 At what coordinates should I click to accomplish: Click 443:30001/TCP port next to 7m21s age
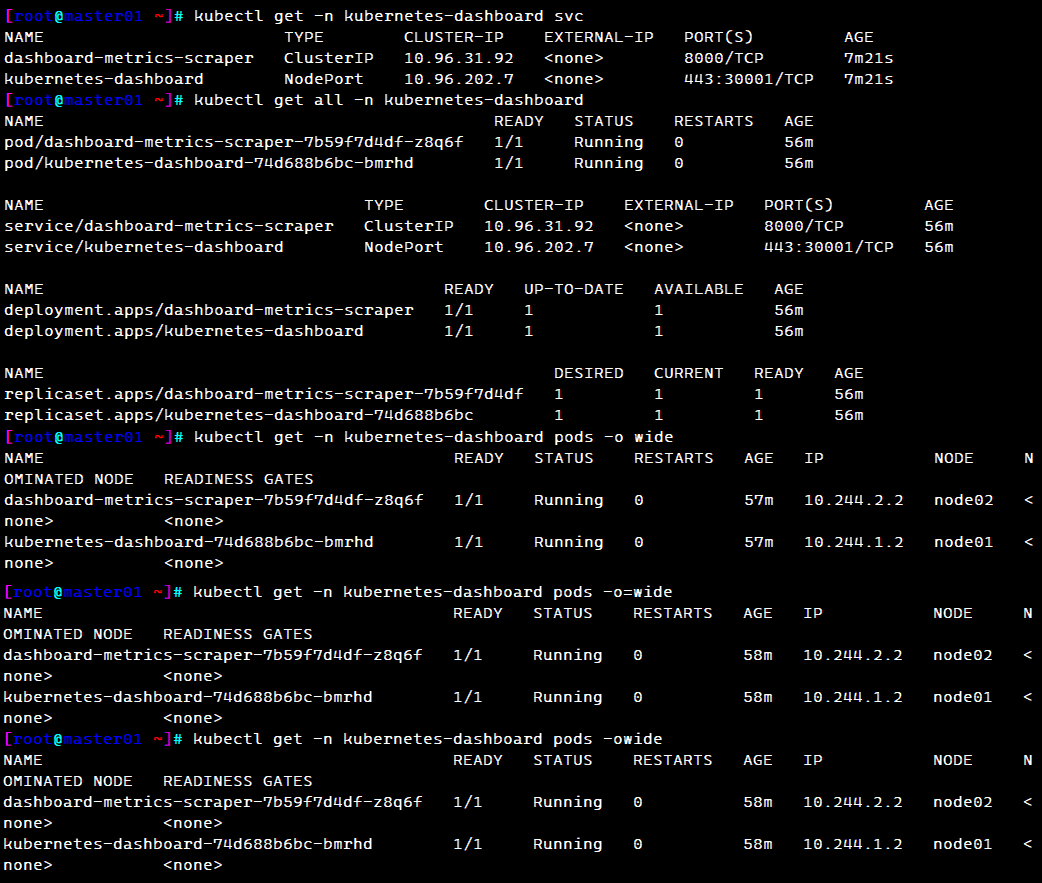tap(749, 79)
